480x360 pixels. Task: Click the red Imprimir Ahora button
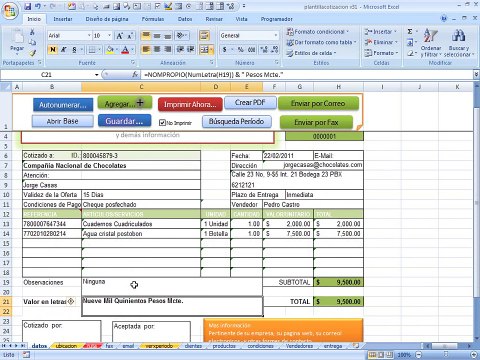pos(190,104)
